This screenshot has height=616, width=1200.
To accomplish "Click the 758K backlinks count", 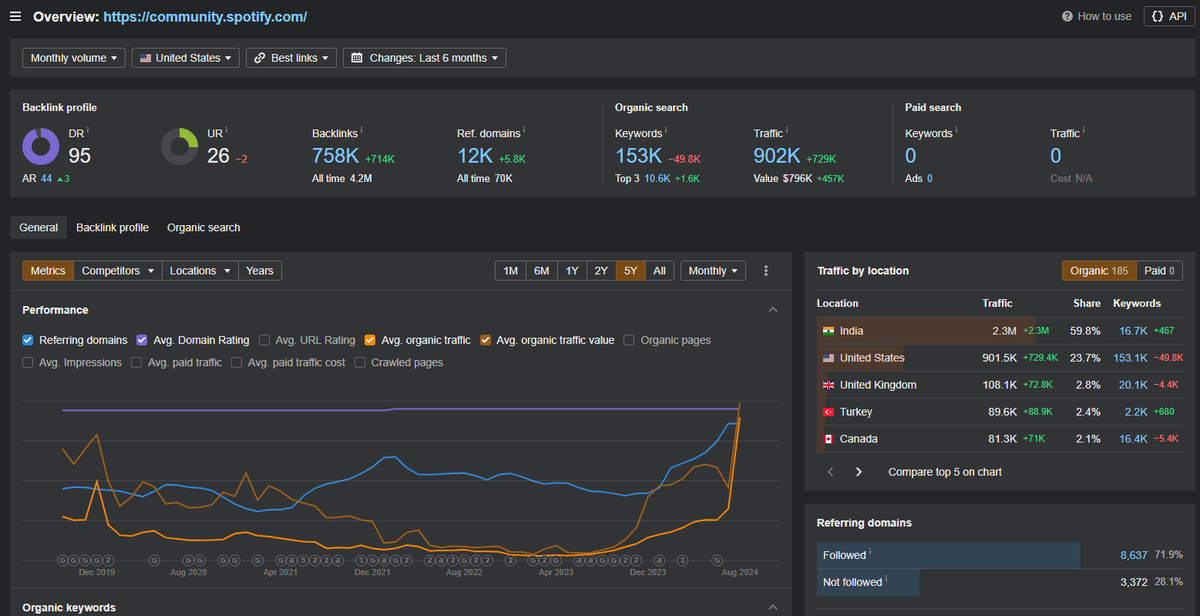I will pos(336,156).
